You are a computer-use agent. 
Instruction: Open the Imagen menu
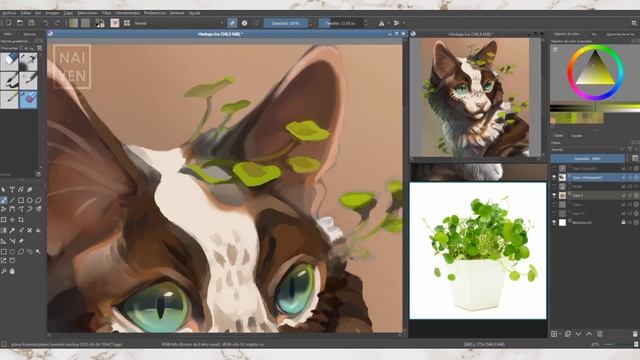52,13
